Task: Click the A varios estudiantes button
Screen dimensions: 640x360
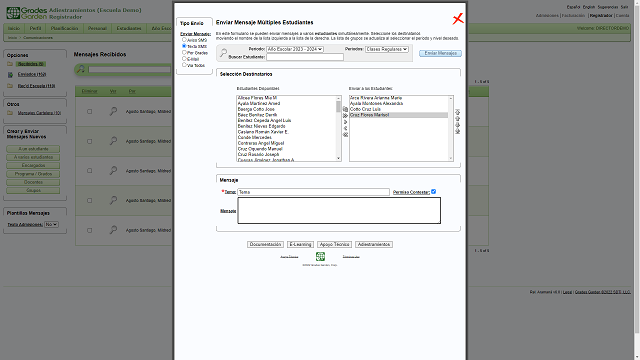Action: [x=33, y=157]
